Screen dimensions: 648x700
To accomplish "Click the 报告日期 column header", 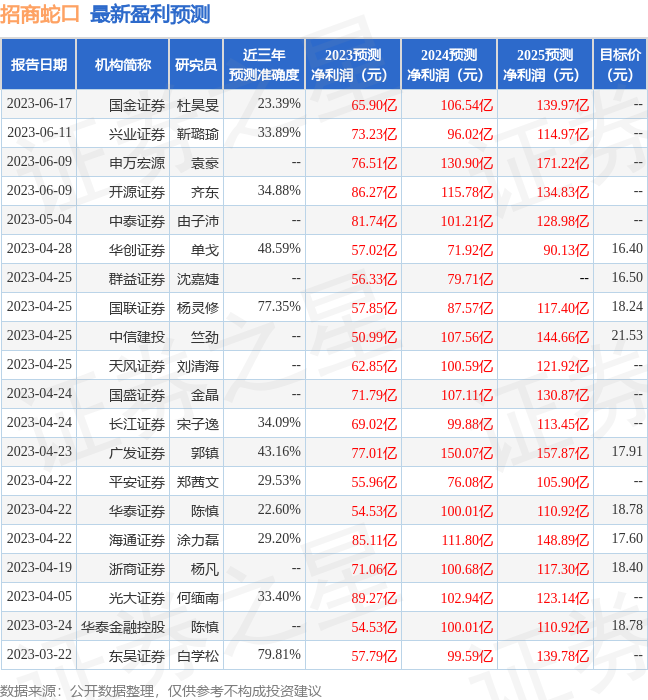I will 39,65.
